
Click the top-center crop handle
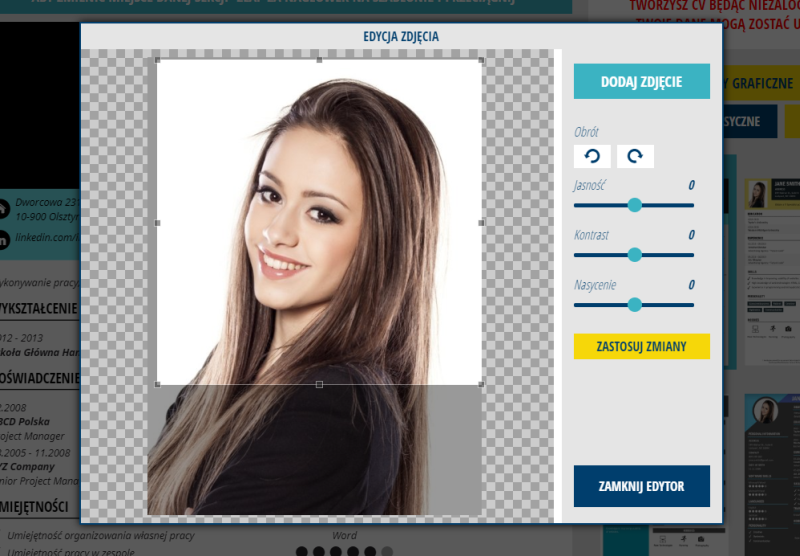[320, 61]
